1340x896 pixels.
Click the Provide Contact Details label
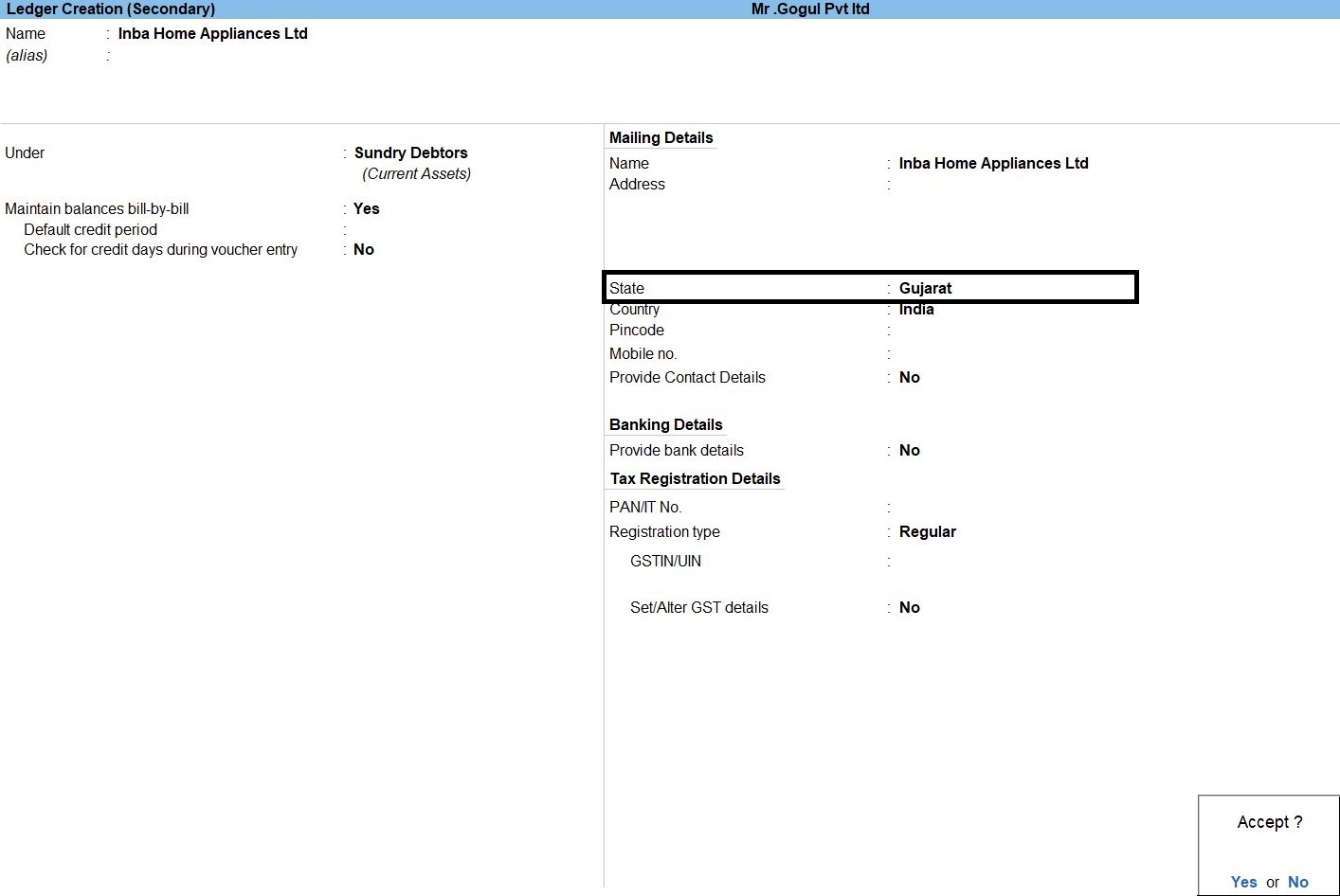[x=687, y=377]
